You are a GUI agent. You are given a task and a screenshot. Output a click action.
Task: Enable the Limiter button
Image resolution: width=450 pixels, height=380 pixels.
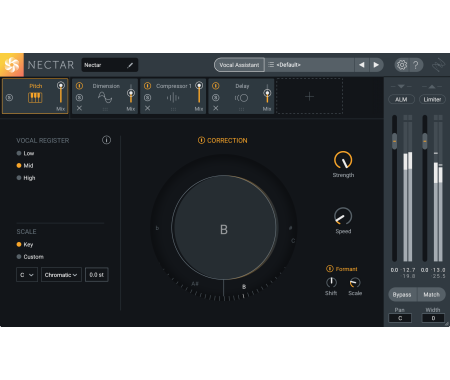click(432, 99)
